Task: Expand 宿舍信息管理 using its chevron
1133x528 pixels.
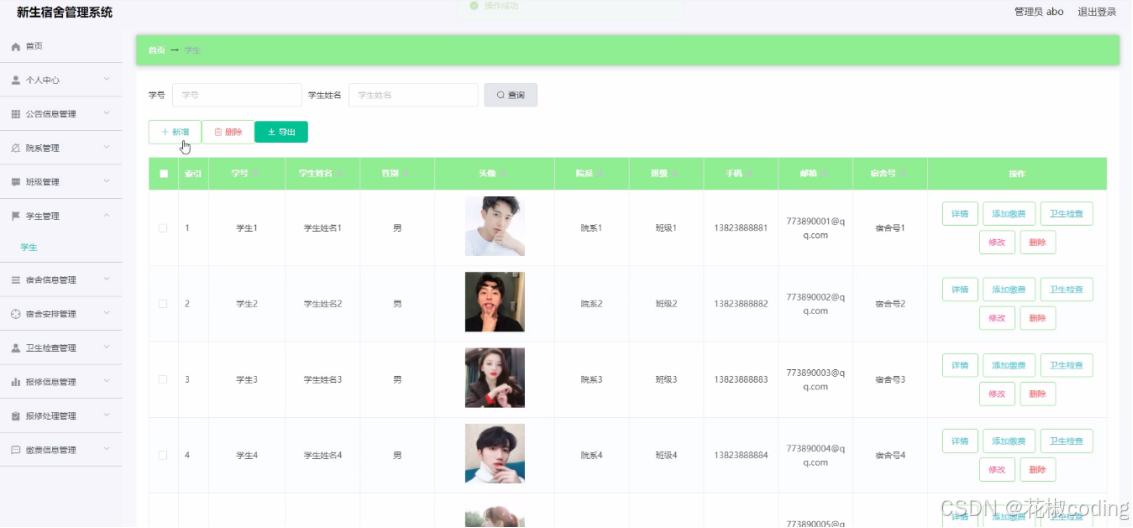Action: [x=107, y=280]
